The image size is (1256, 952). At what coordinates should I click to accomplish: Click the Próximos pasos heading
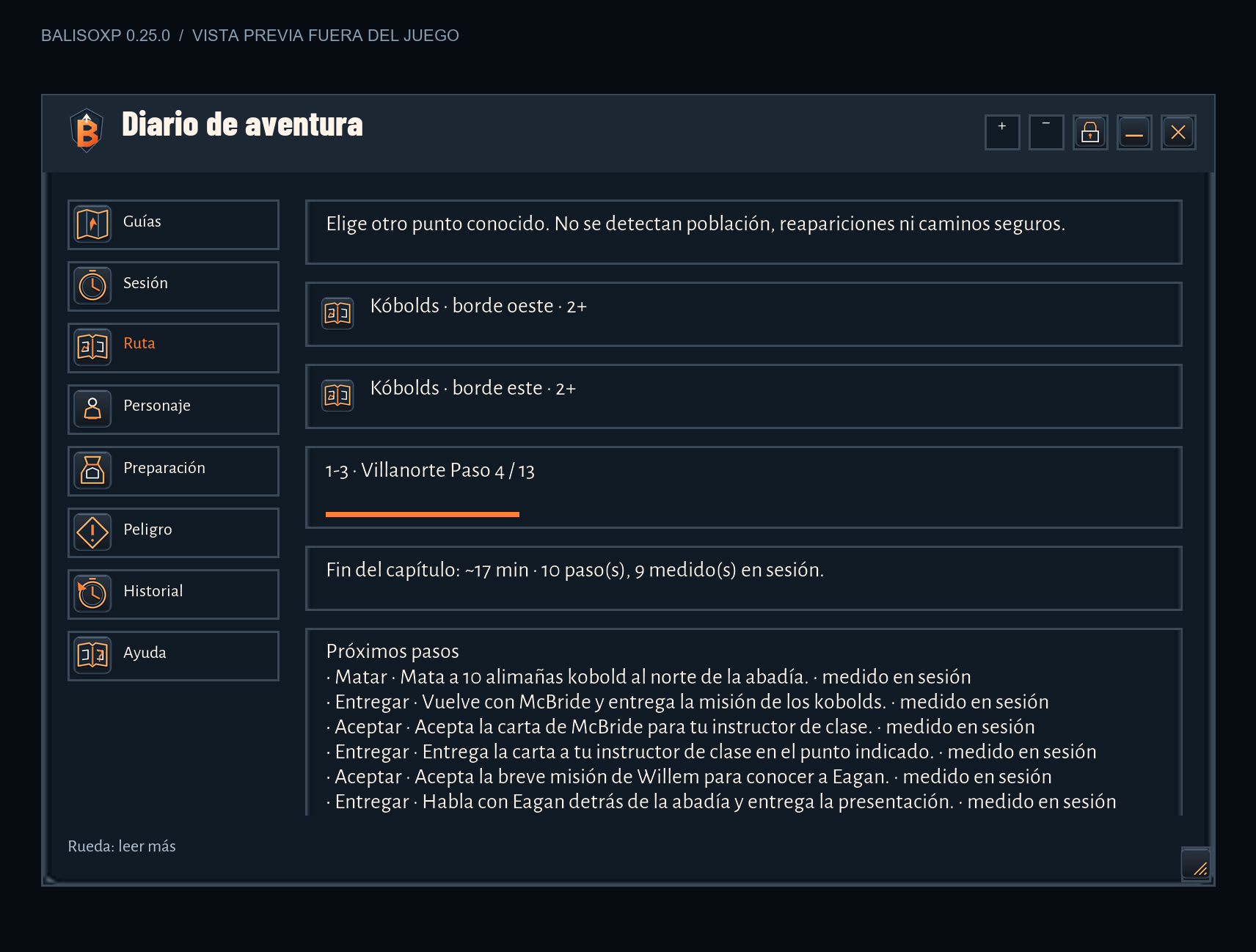392,651
